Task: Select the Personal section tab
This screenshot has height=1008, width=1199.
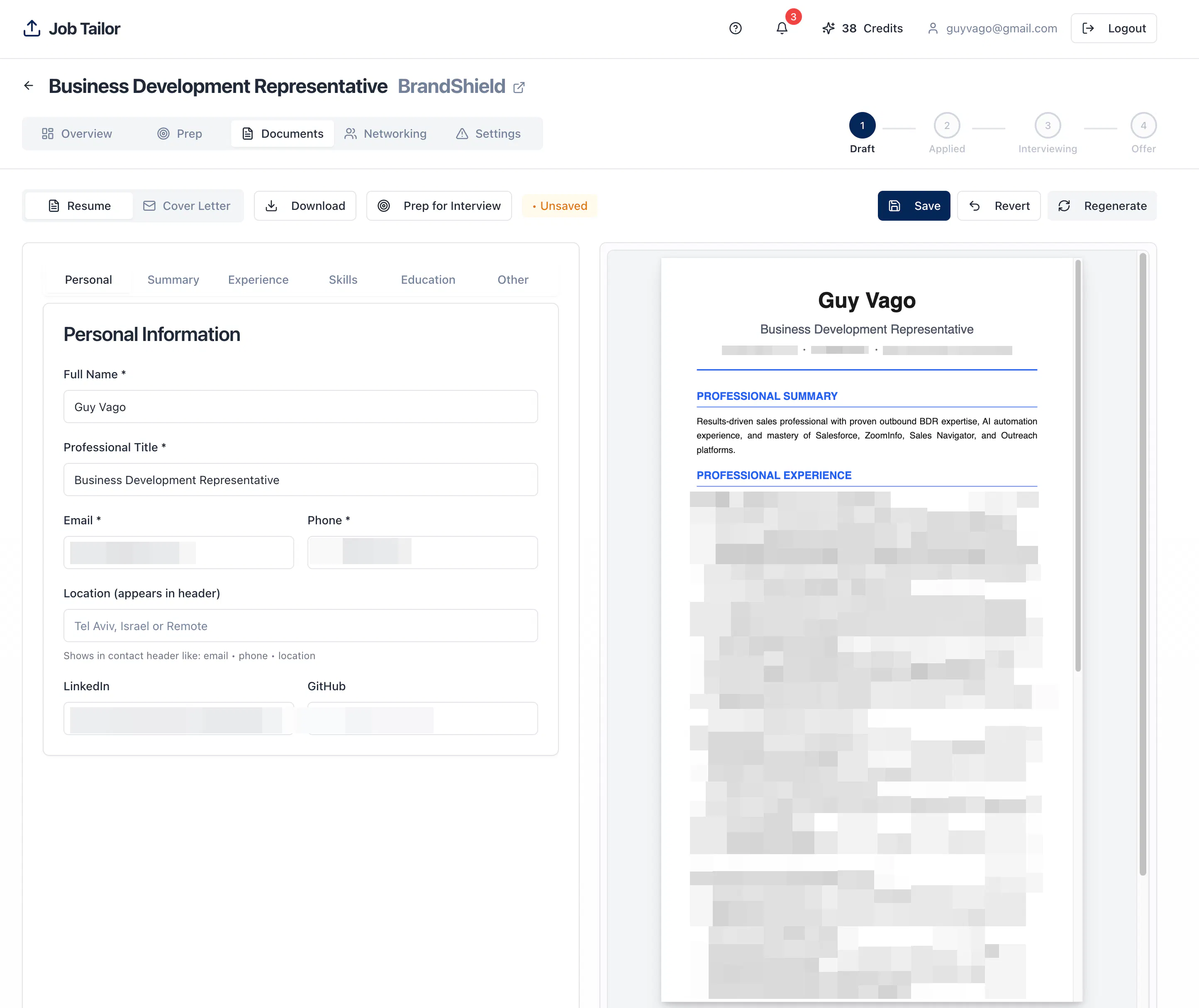Action: pyautogui.click(x=89, y=280)
